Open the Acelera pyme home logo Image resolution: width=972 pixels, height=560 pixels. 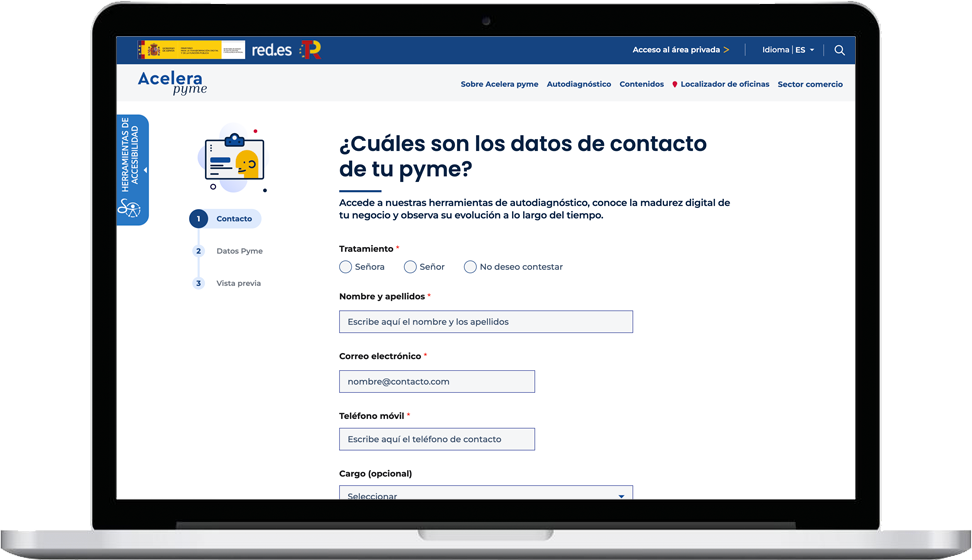coord(172,82)
